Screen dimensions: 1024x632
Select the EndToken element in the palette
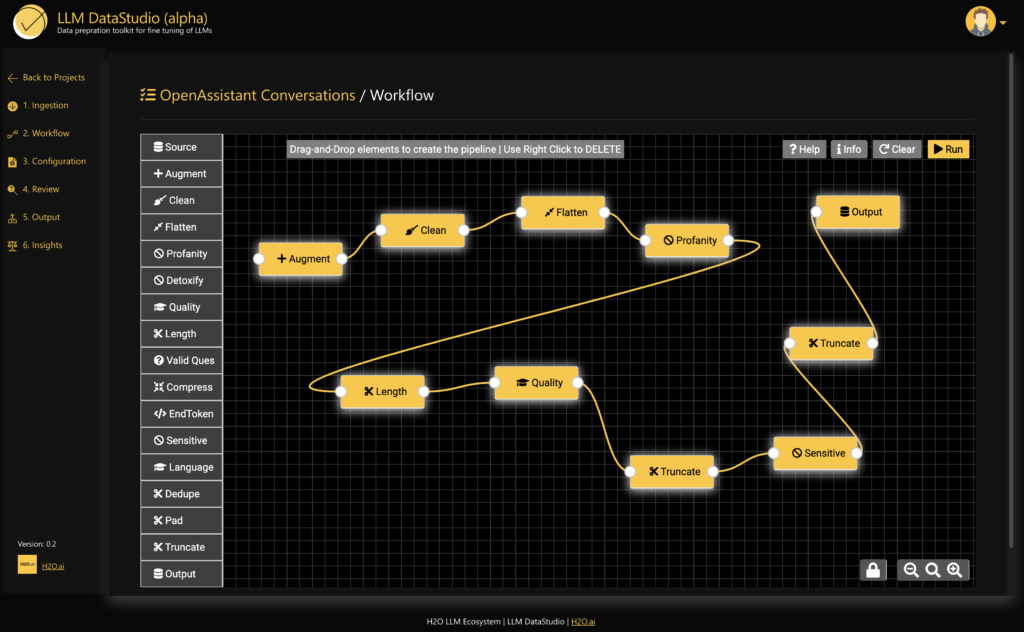pos(181,413)
